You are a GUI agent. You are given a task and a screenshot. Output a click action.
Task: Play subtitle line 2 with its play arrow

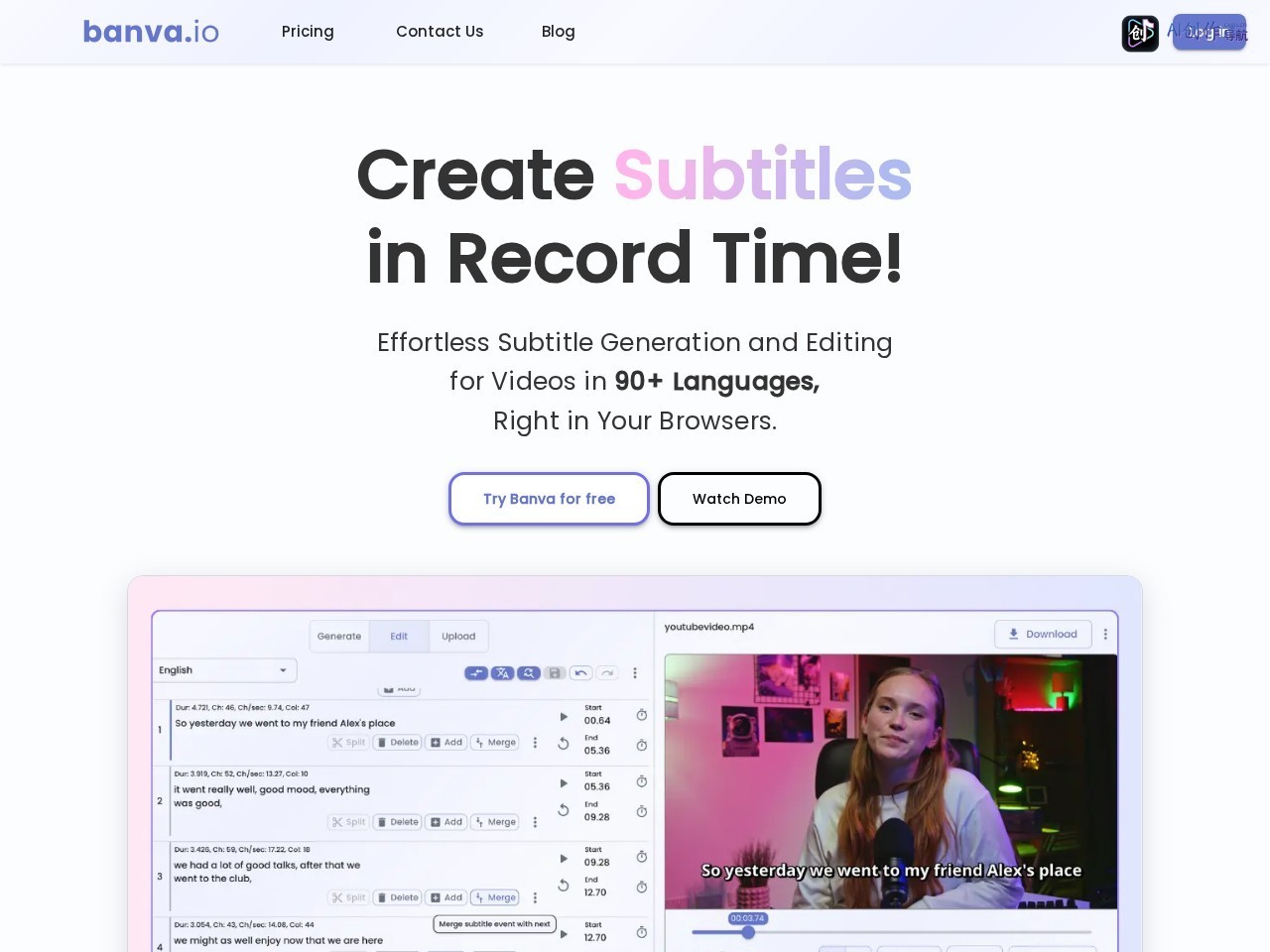click(564, 783)
